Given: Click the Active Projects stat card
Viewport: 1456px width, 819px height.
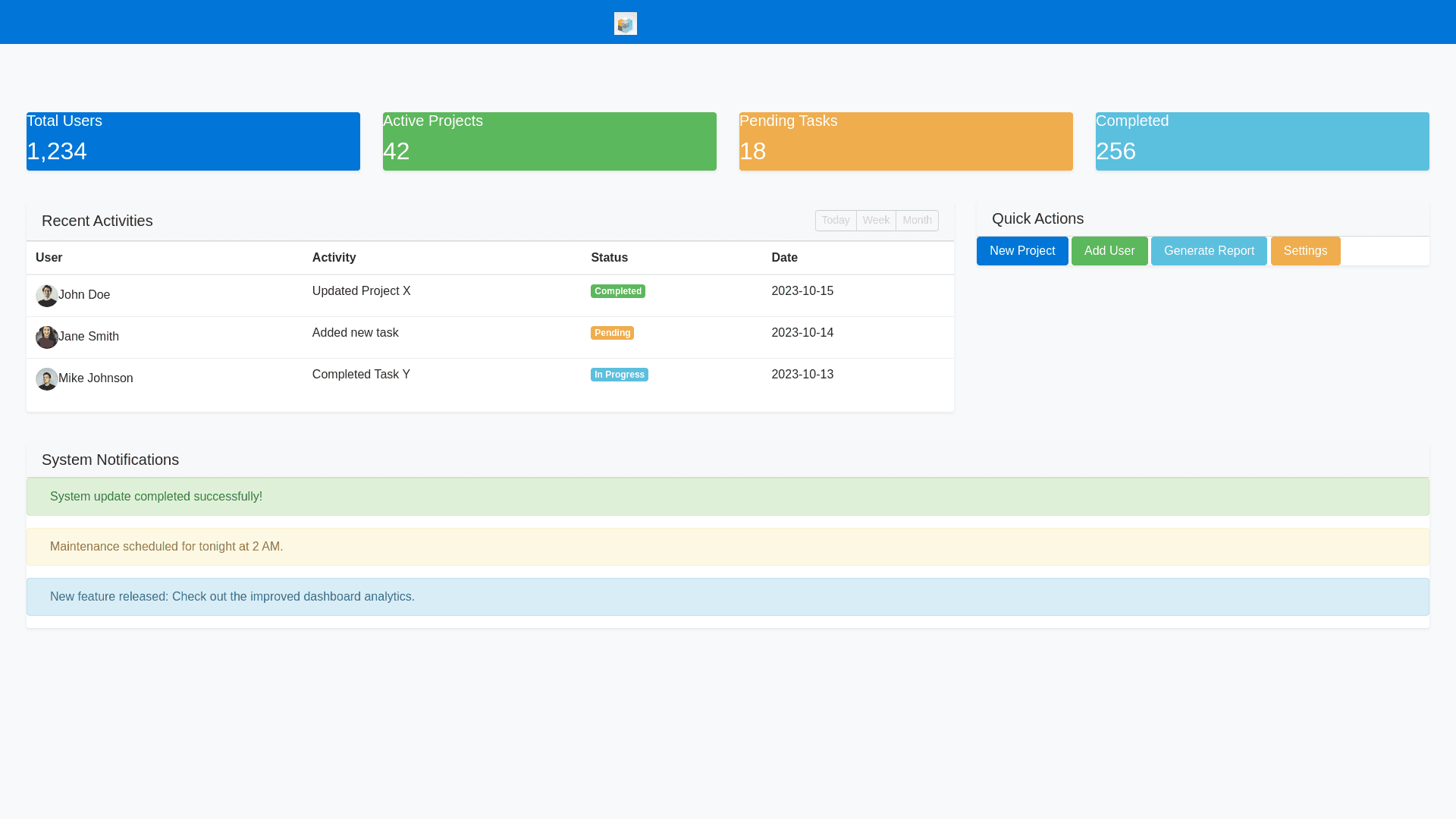Looking at the screenshot, I should pos(549,141).
